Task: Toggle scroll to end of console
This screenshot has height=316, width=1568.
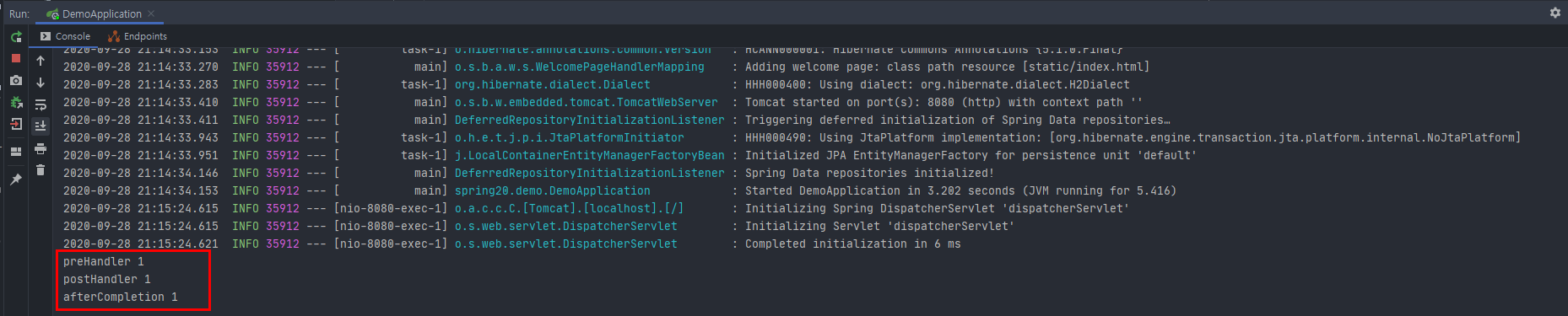Action: (41, 126)
